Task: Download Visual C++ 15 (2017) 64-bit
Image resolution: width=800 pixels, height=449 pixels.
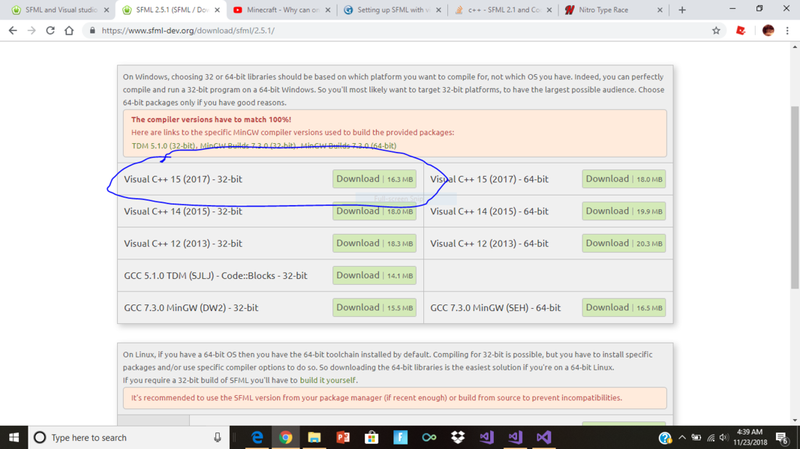Action: (x=624, y=179)
